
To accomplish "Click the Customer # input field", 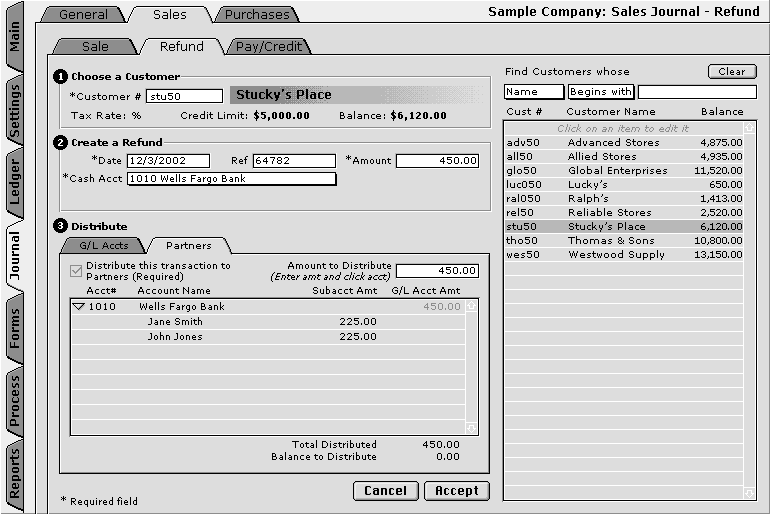I will 184,96.
